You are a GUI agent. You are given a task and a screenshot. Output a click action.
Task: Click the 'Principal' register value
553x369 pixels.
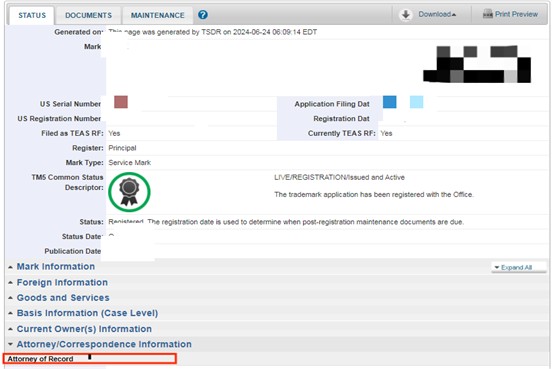[122, 148]
